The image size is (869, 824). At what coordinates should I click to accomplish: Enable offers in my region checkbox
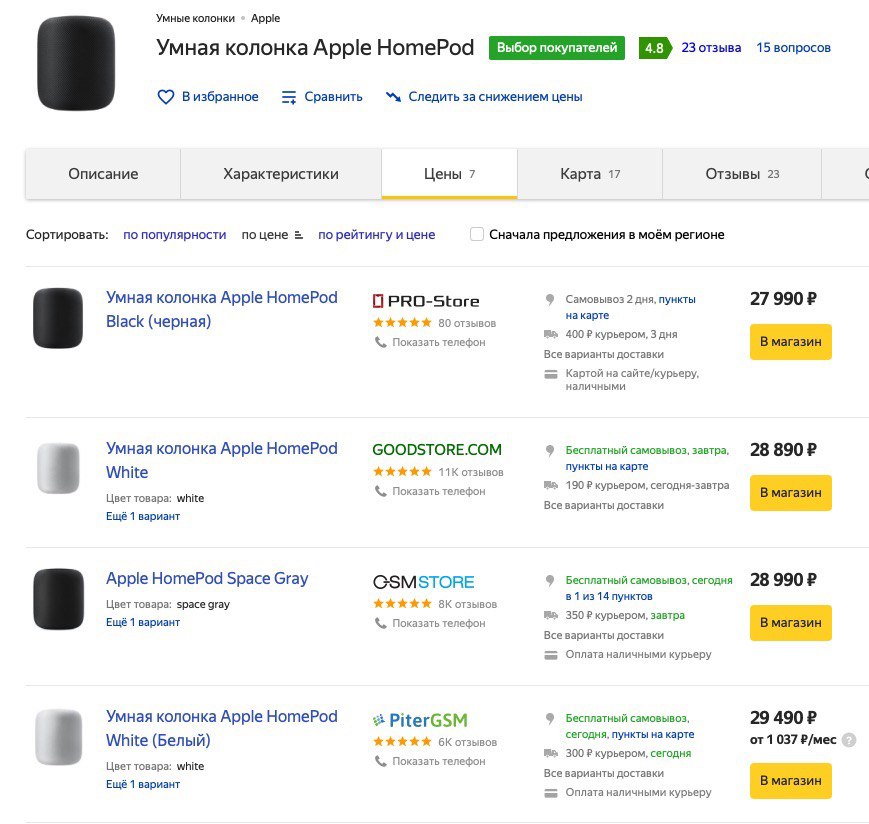[x=477, y=234]
